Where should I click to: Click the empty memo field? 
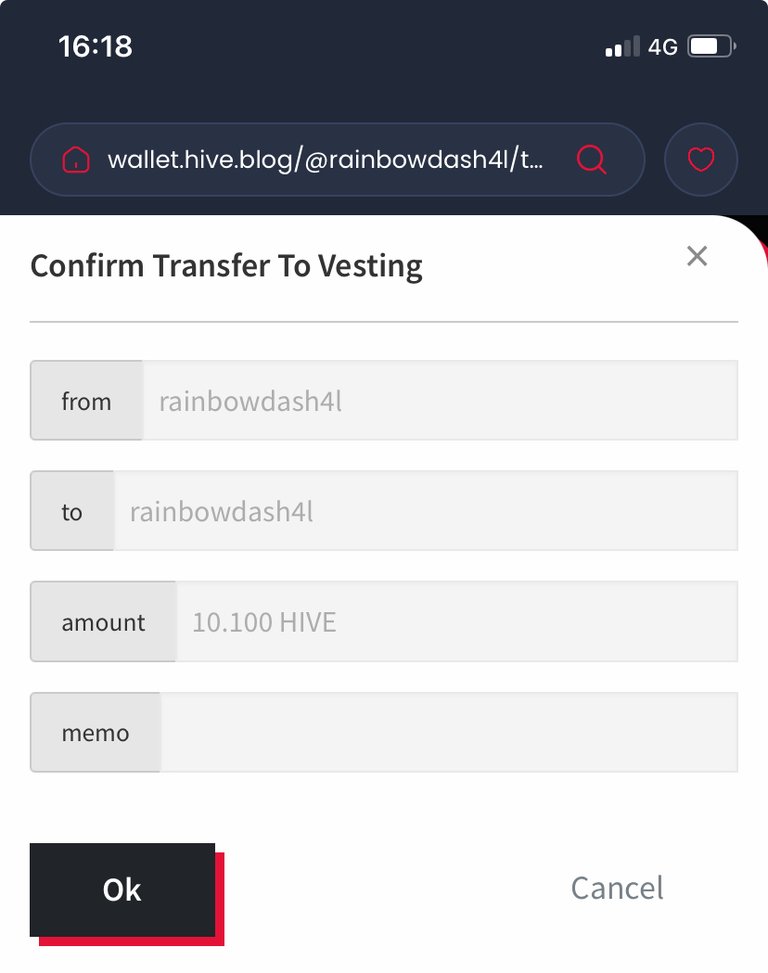[x=449, y=732]
